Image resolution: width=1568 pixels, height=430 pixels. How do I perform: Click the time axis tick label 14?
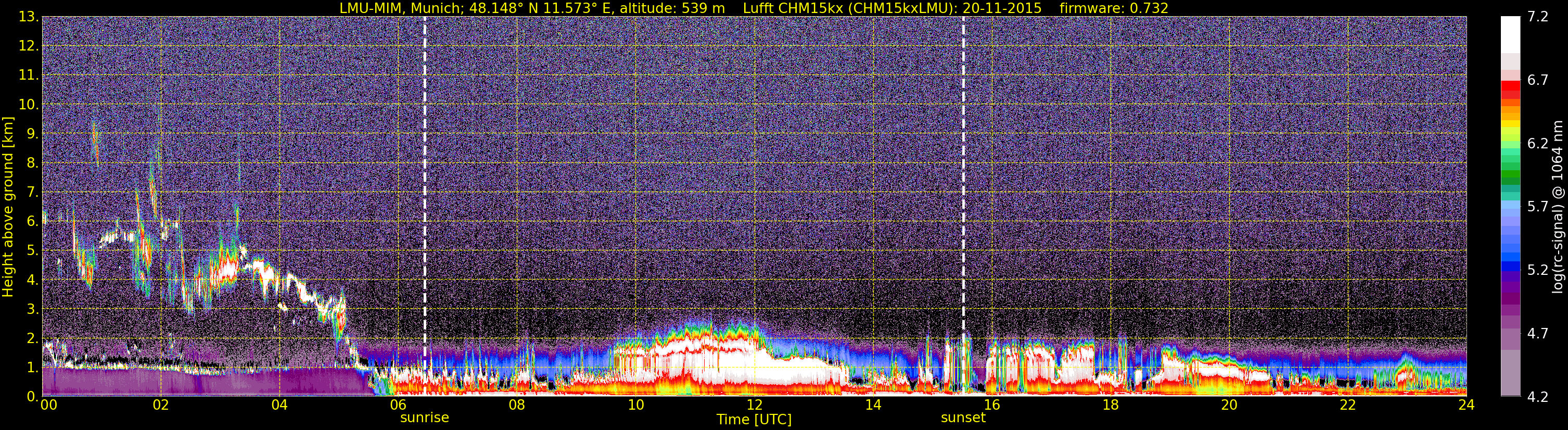tap(873, 406)
